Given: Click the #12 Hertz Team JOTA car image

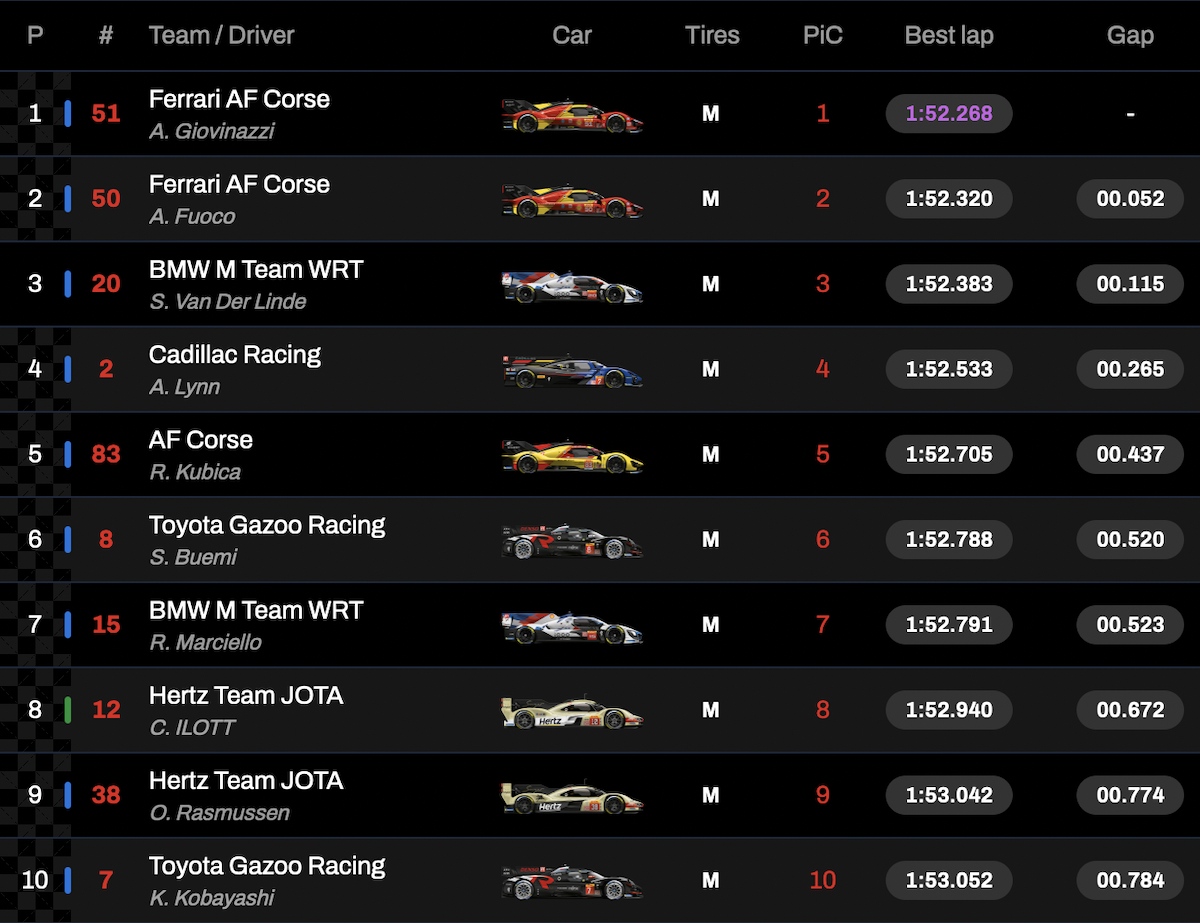Looking at the screenshot, I should [572, 713].
